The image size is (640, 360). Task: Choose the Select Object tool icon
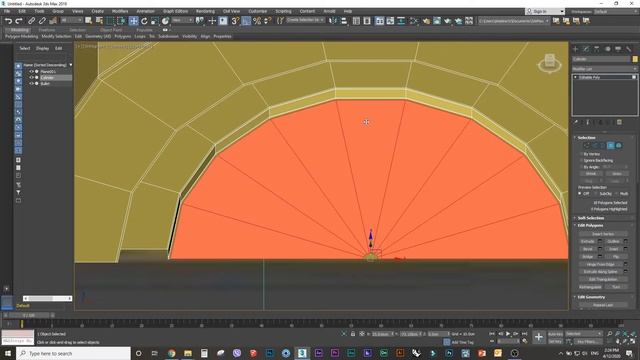pyautogui.click(x=88, y=21)
